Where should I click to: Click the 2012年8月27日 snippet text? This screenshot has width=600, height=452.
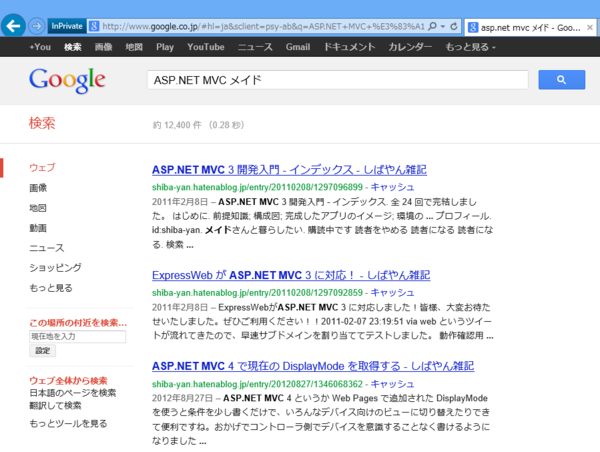[321, 419]
